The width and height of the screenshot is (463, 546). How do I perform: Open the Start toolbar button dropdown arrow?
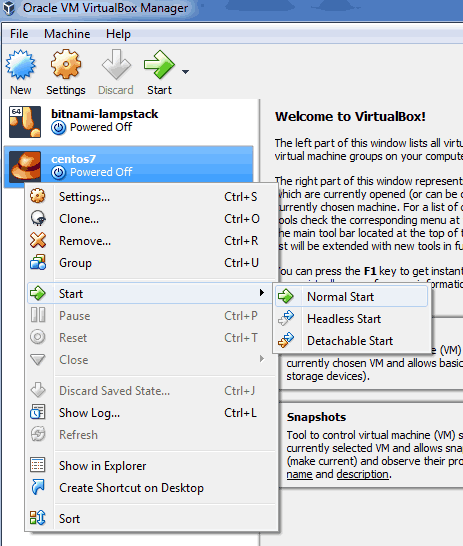coord(186,72)
